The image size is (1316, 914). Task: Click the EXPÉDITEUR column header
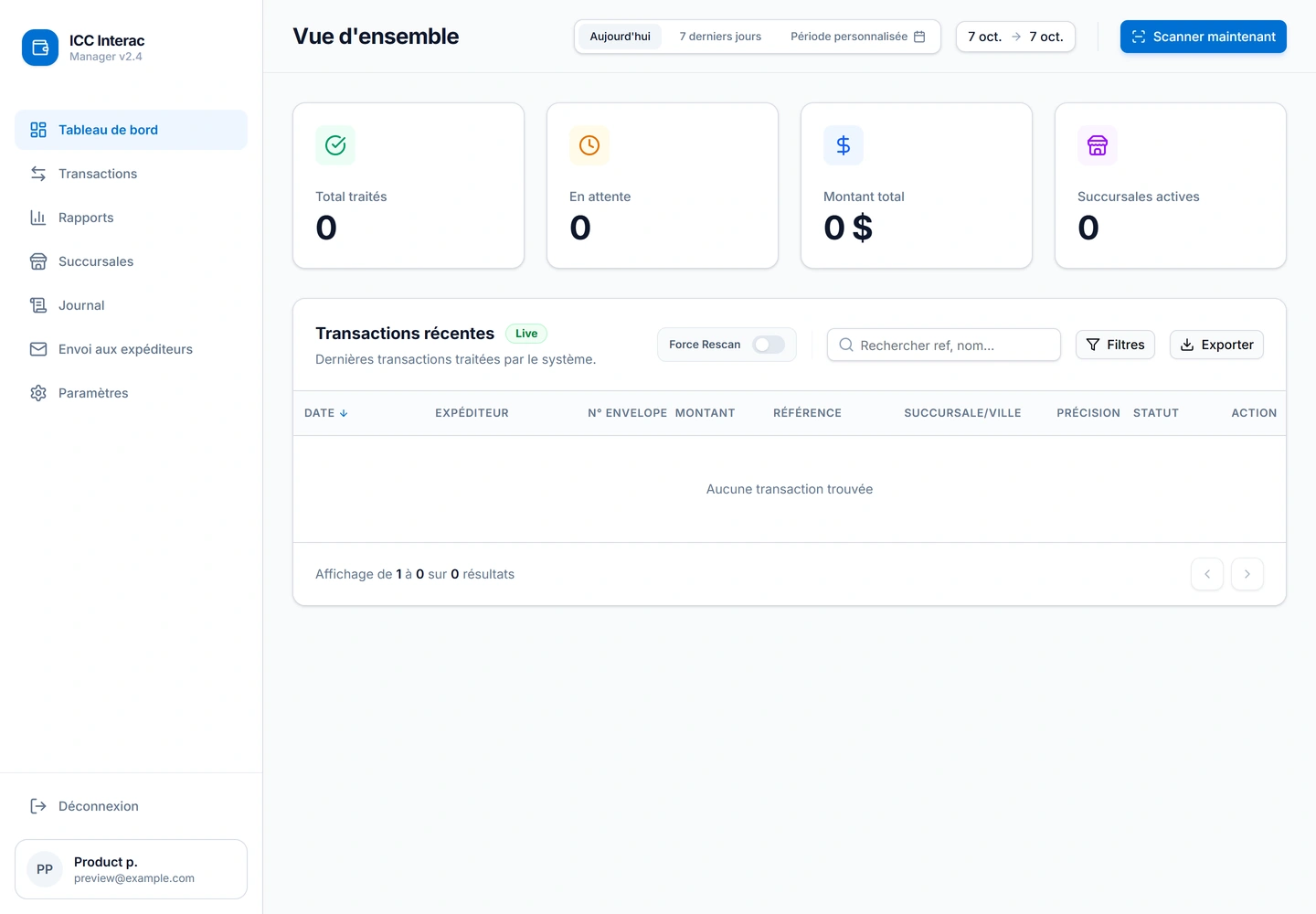(x=472, y=413)
